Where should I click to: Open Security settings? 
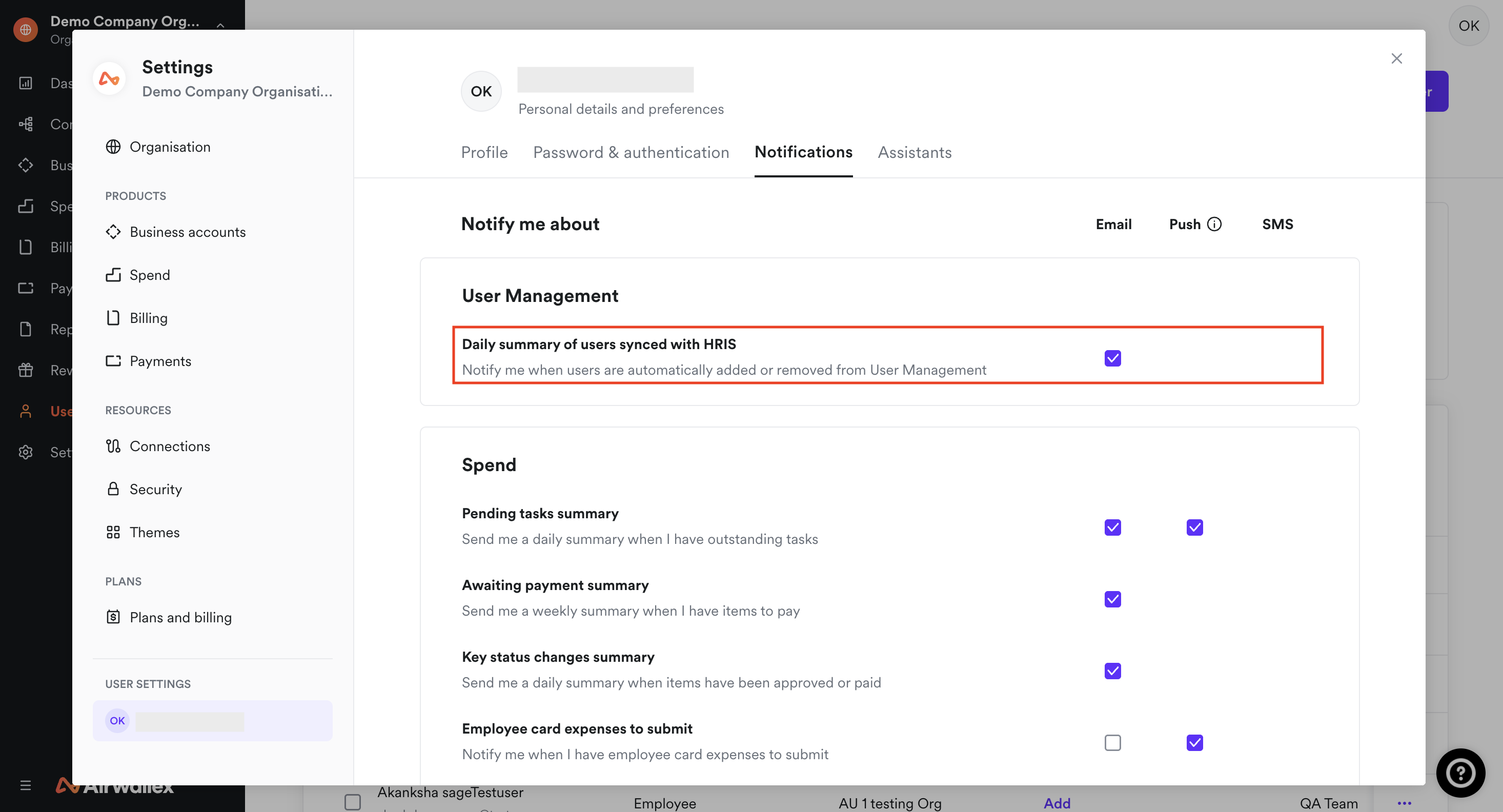[x=212, y=489]
